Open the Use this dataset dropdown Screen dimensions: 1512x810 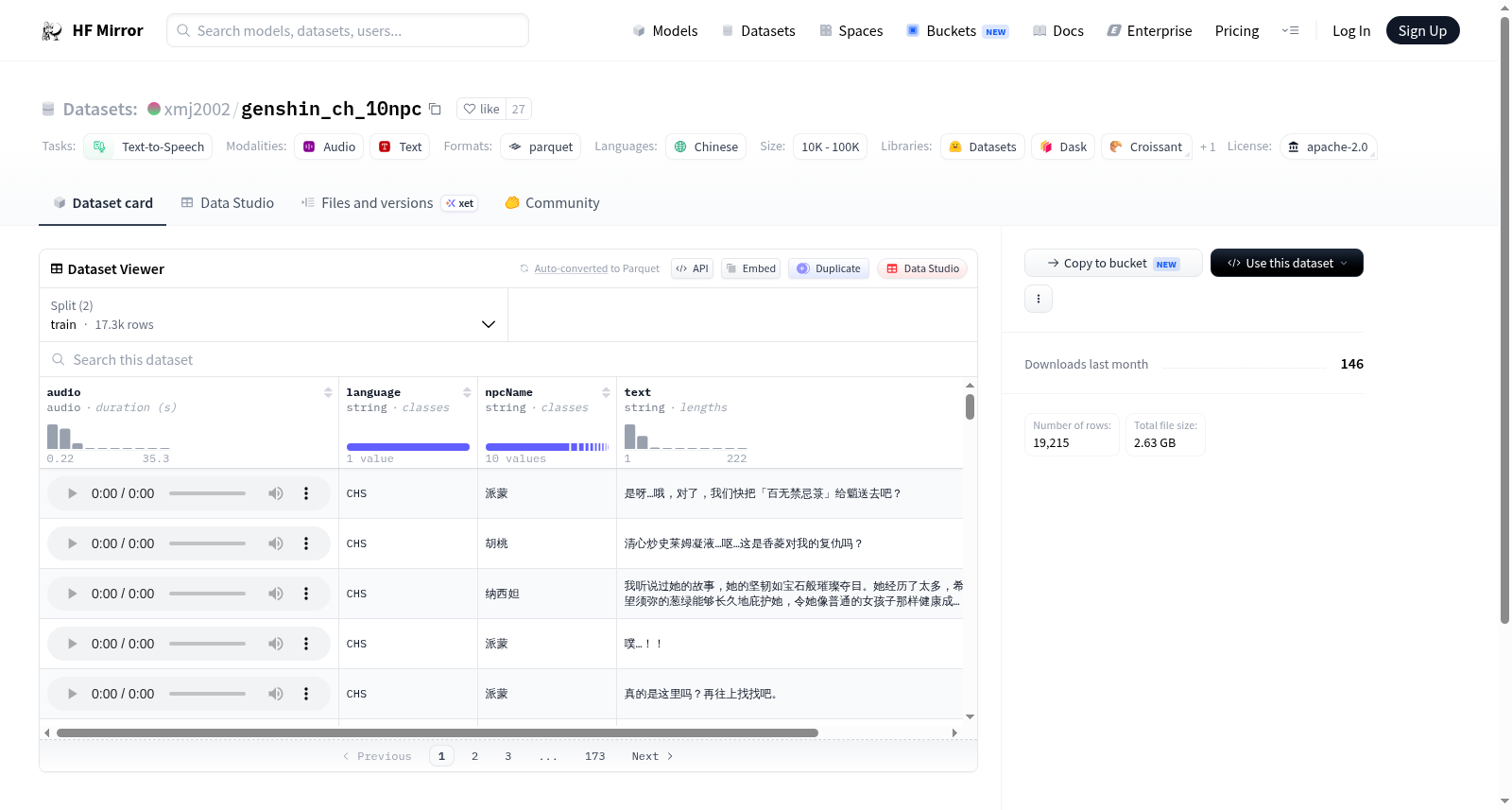pyautogui.click(x=1287, y=263)
